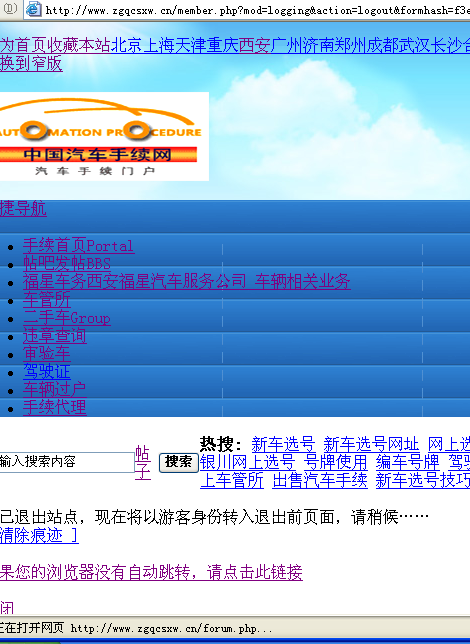Click the 请点击此链接 manual redirect link
This screenshot has width=470, height=644.
255,572
